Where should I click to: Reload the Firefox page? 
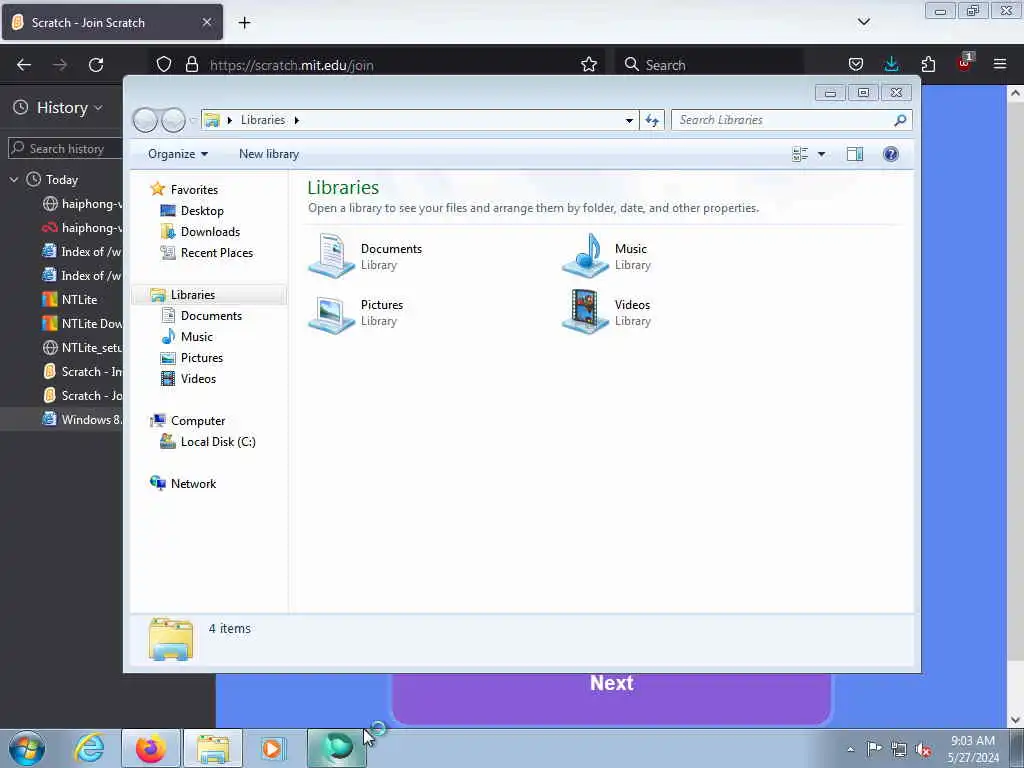click(96, 65)
